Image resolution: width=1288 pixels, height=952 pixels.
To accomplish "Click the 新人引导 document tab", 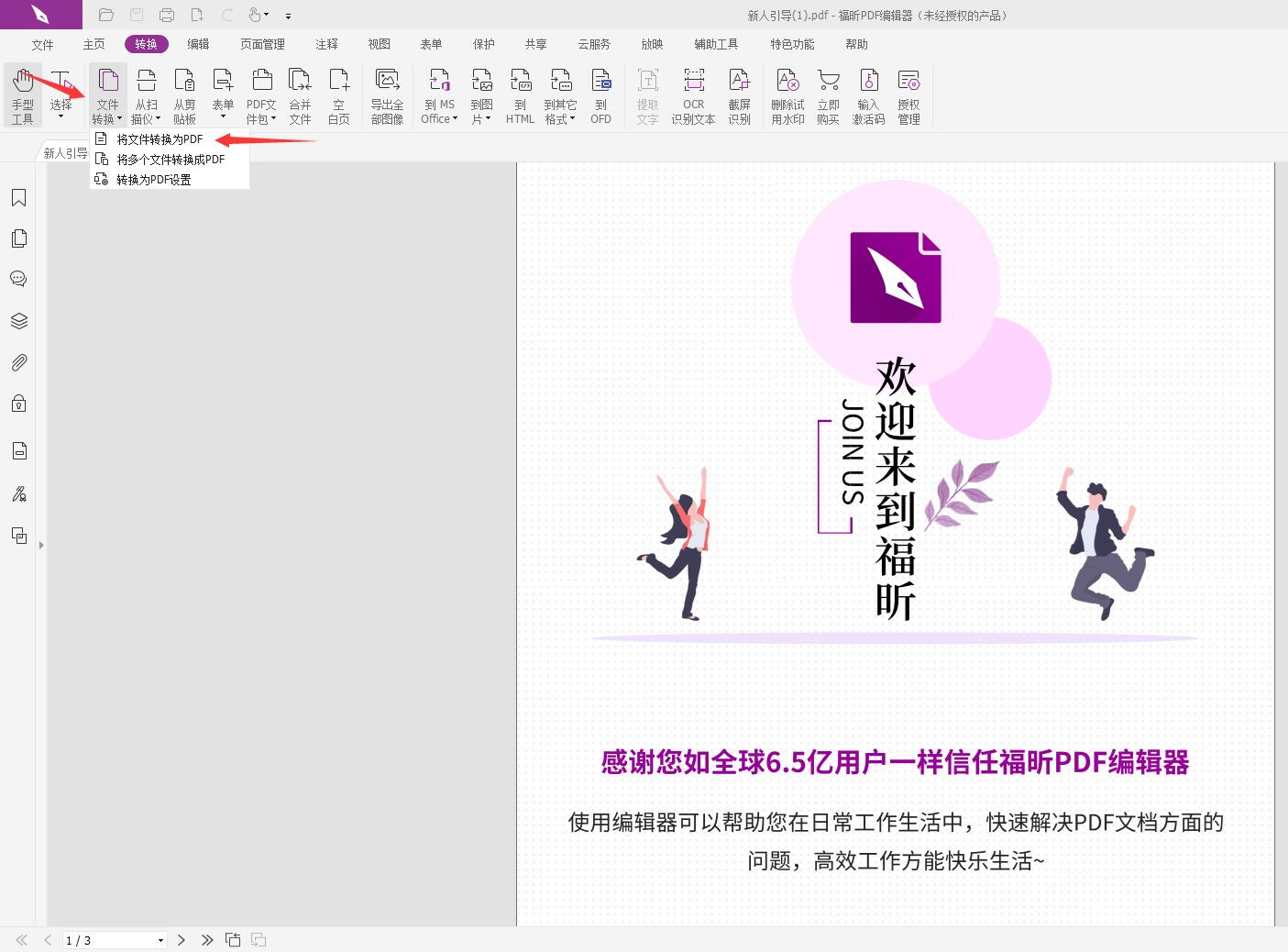I will click(x=63, y=152).
